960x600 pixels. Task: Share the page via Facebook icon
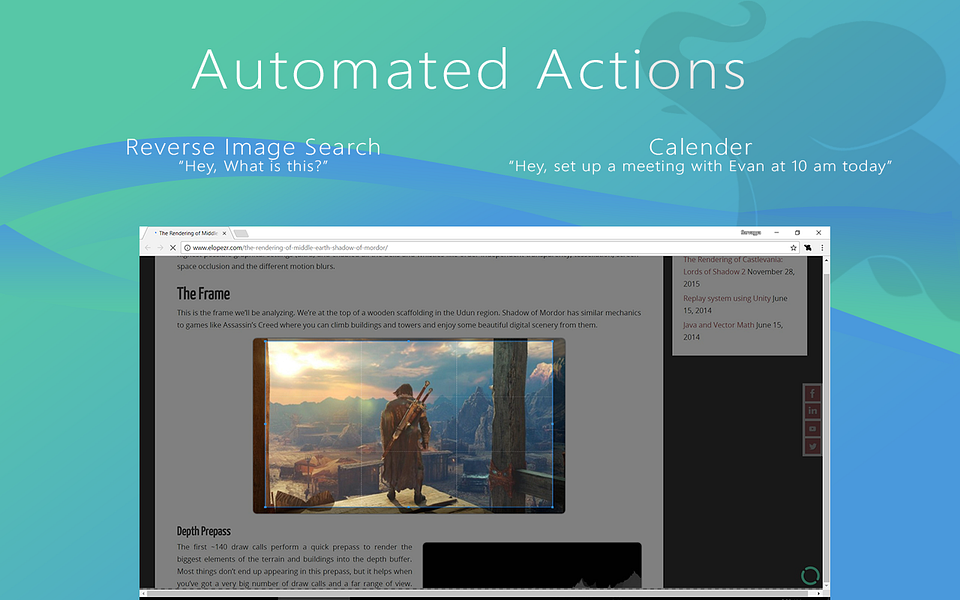point(812,393)
